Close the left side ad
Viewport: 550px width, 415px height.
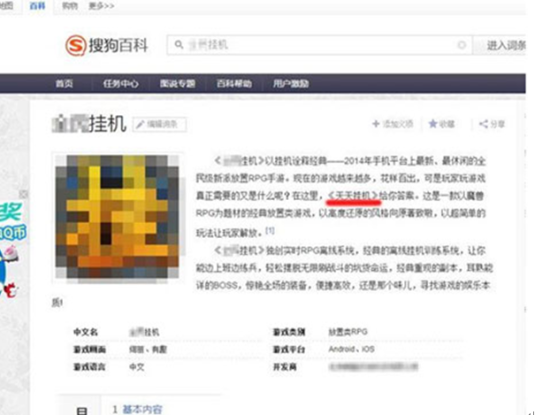[x=24, y=194]
